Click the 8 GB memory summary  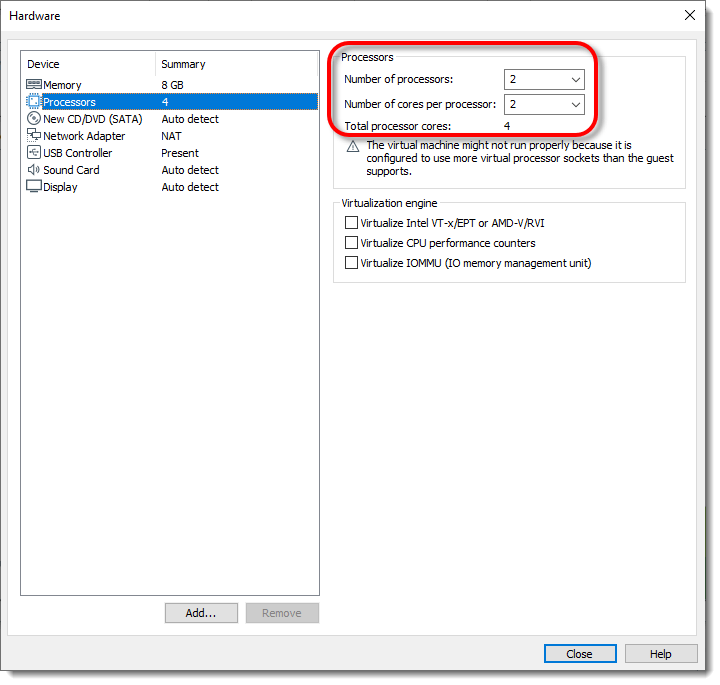click(x=172, y=85)
